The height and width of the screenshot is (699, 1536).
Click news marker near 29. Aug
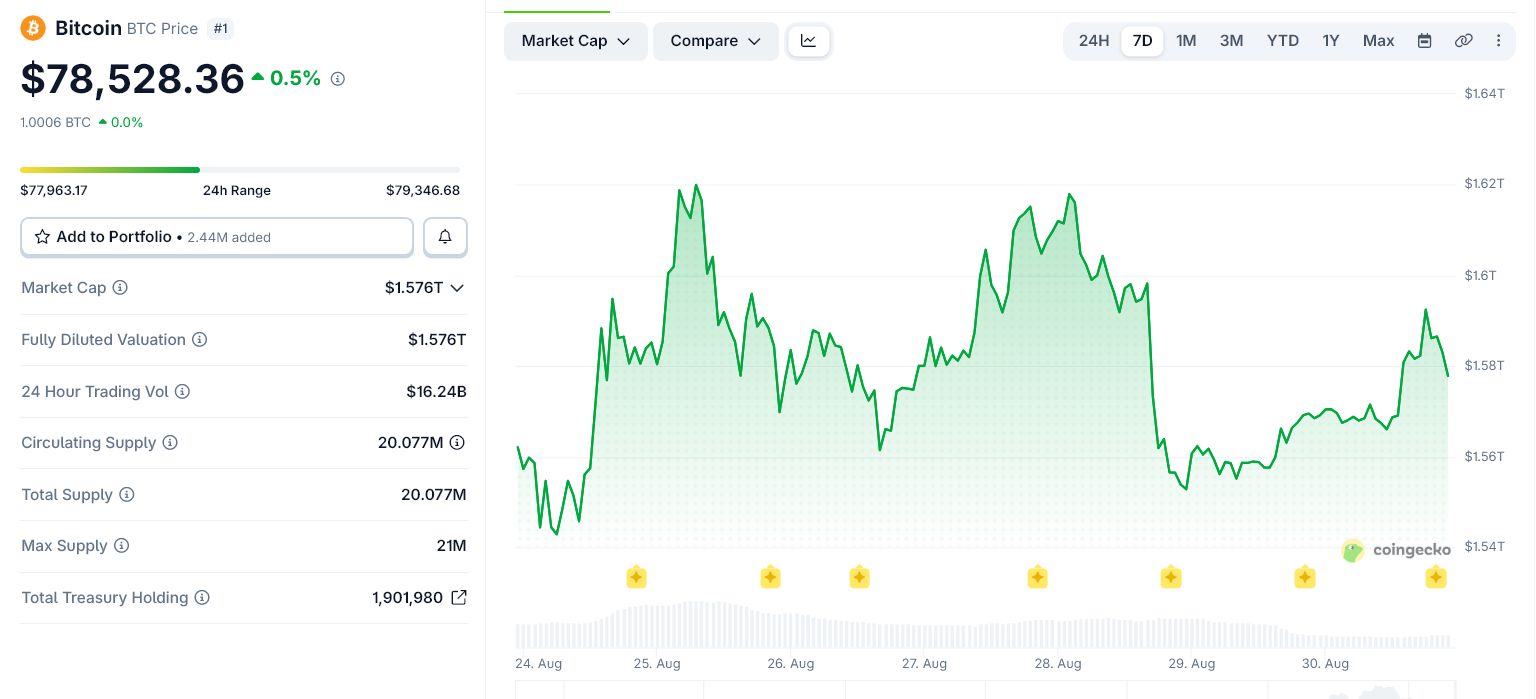click(x=1171, y=577)
